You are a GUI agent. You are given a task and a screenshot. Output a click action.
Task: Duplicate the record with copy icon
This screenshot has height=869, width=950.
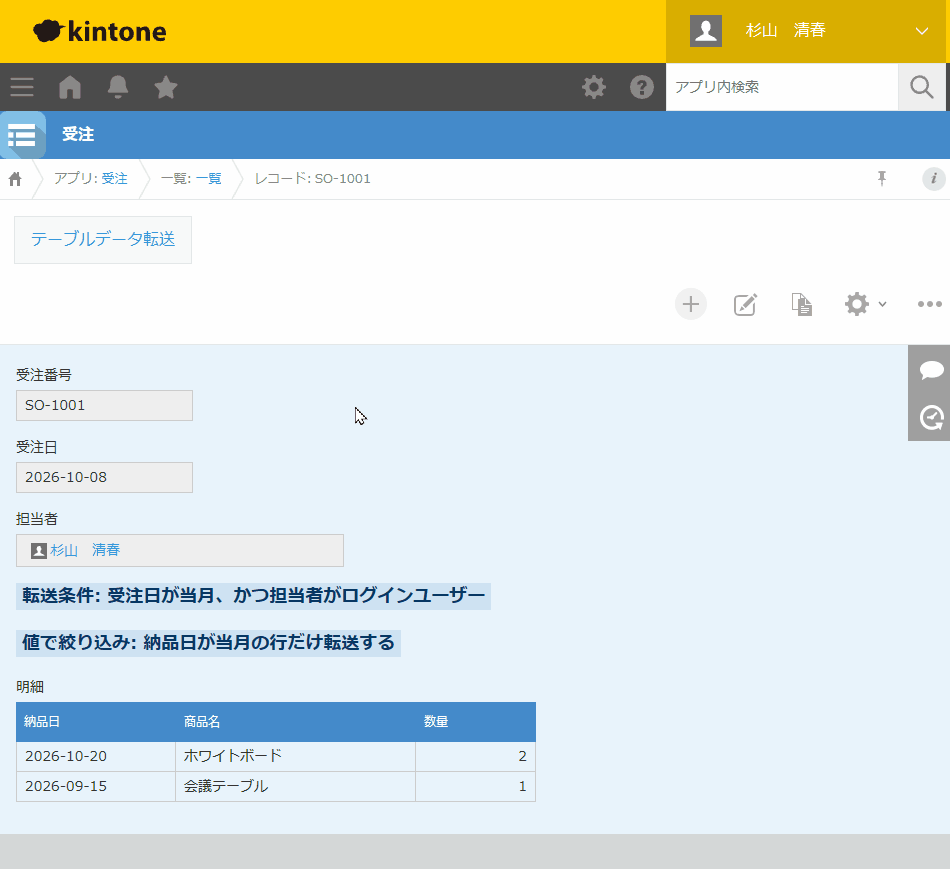click(x=802, y=304)
